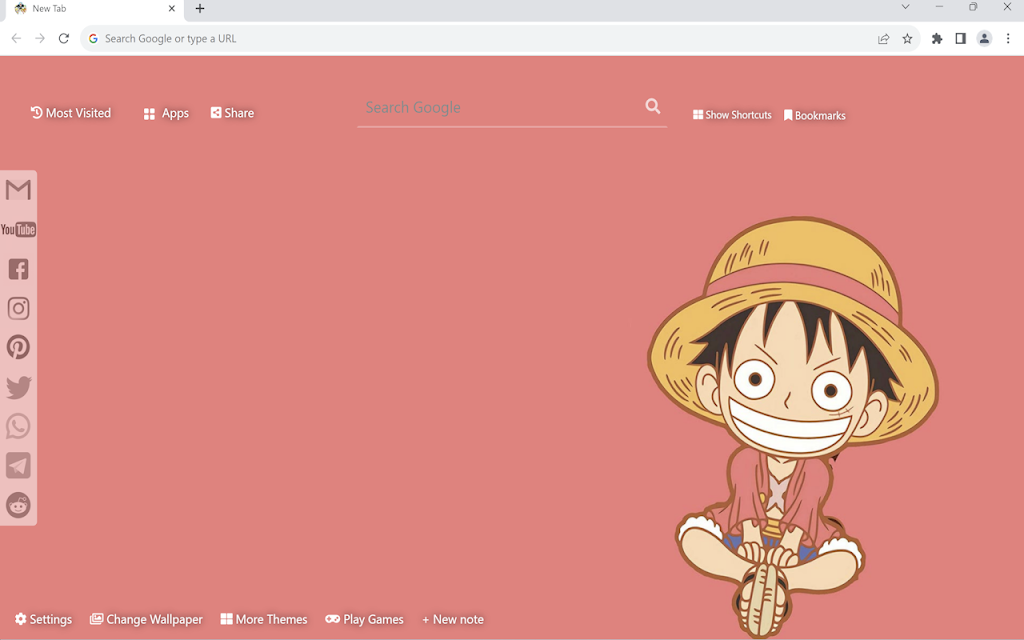This screenshot has width=1024, height=640.
Task: Open Instagram from the sidebar
Action: (x=18, y=308)
